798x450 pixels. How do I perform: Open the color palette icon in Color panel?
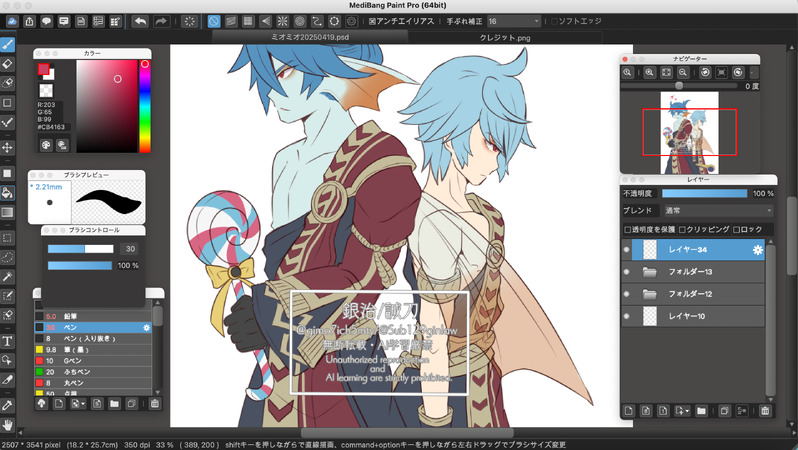pos(46,145)
